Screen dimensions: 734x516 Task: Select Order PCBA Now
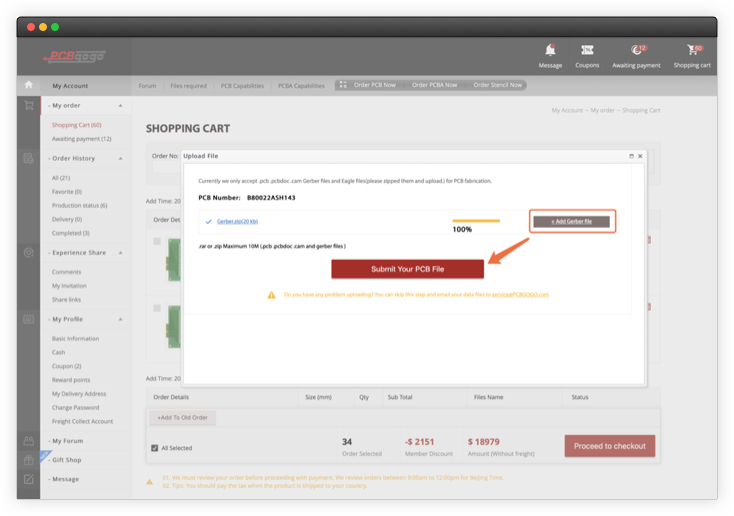point(434,85)
